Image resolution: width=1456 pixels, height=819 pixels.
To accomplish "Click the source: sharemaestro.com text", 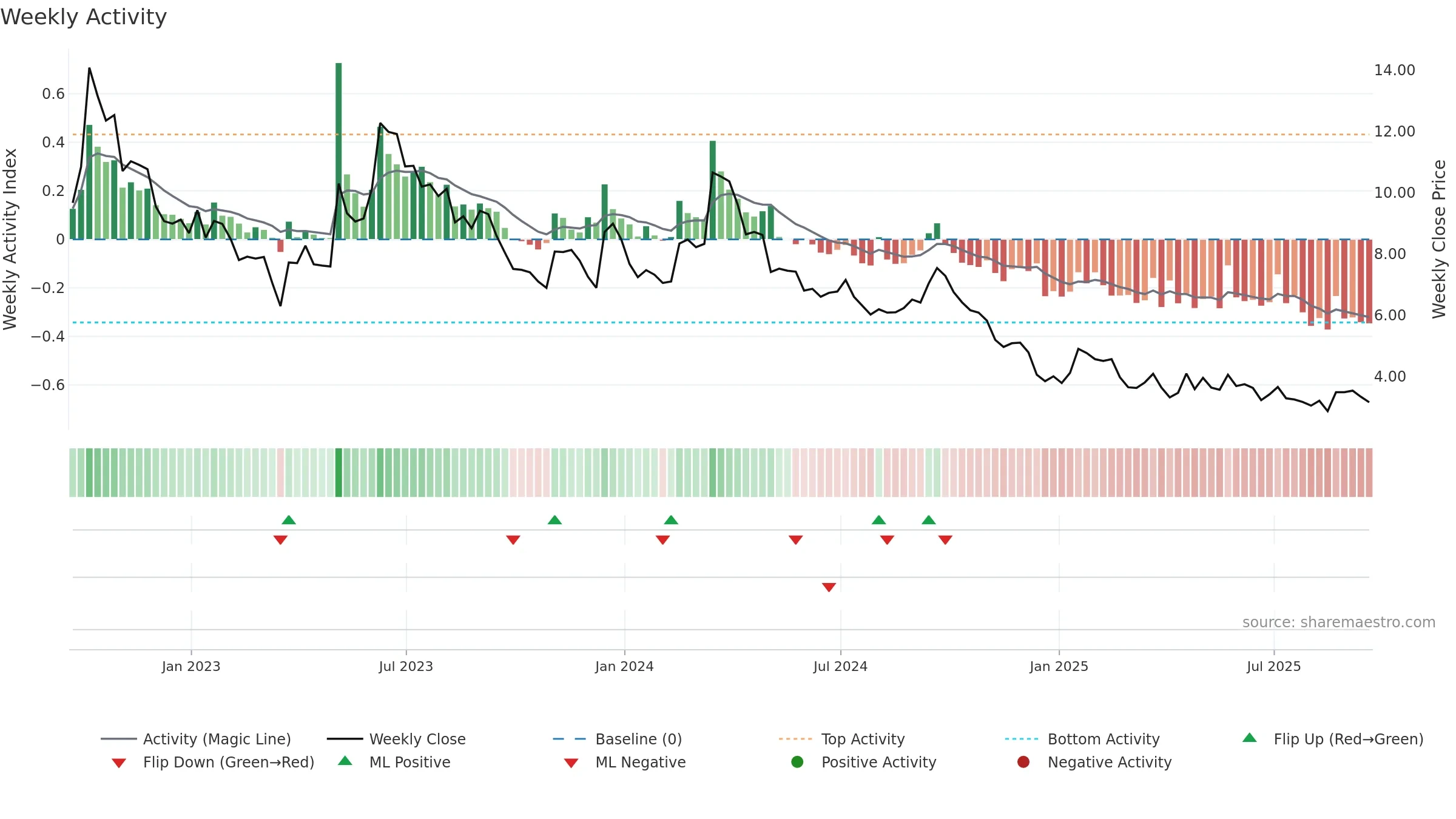I will tap(1339, 622).
